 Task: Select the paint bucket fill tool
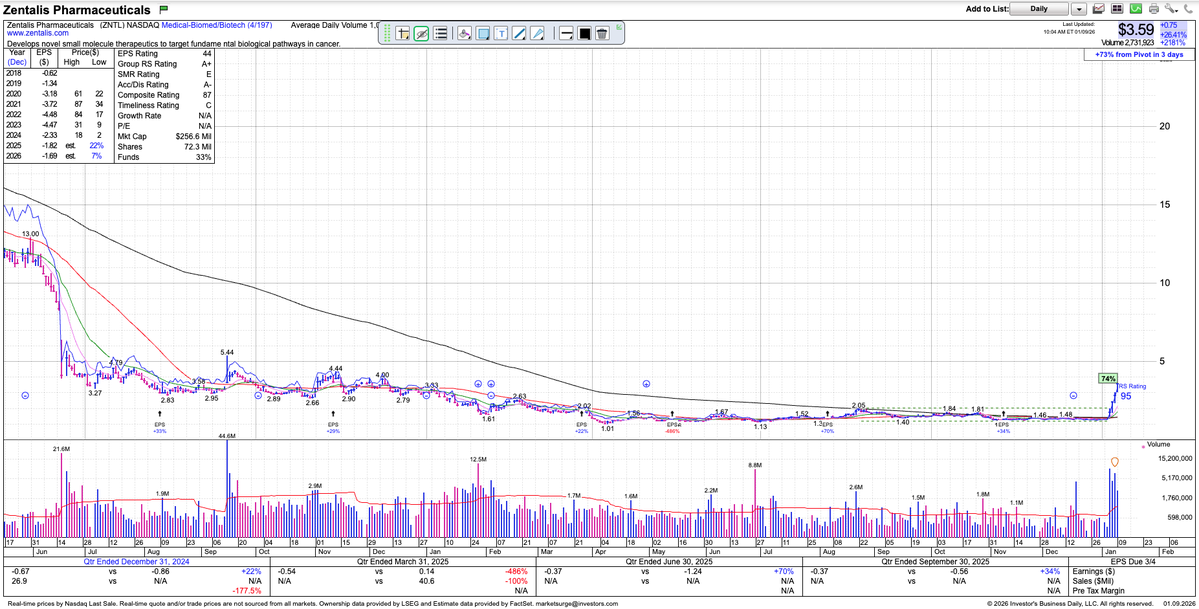tap(464, 33)
